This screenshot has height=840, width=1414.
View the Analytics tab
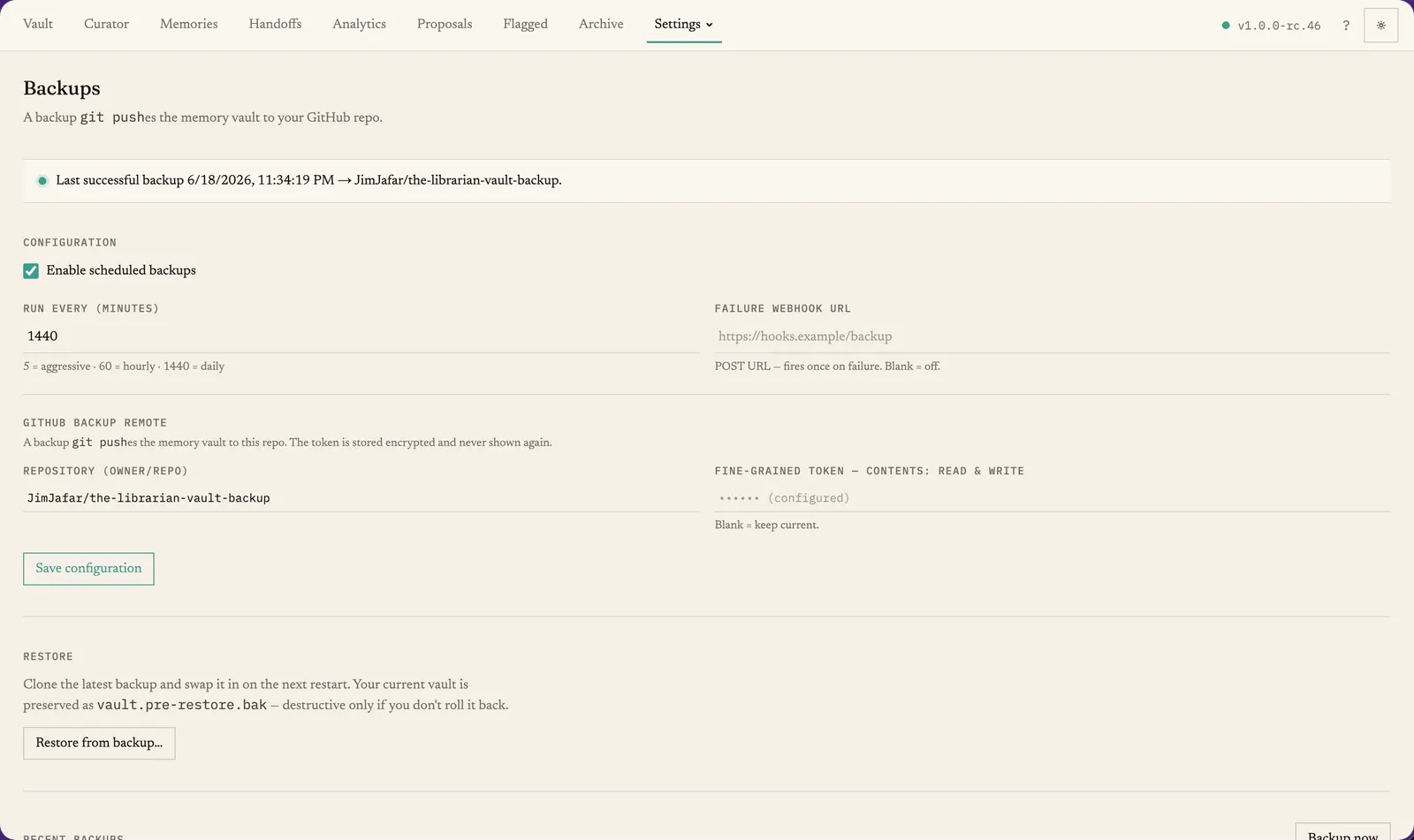[359, 24]
